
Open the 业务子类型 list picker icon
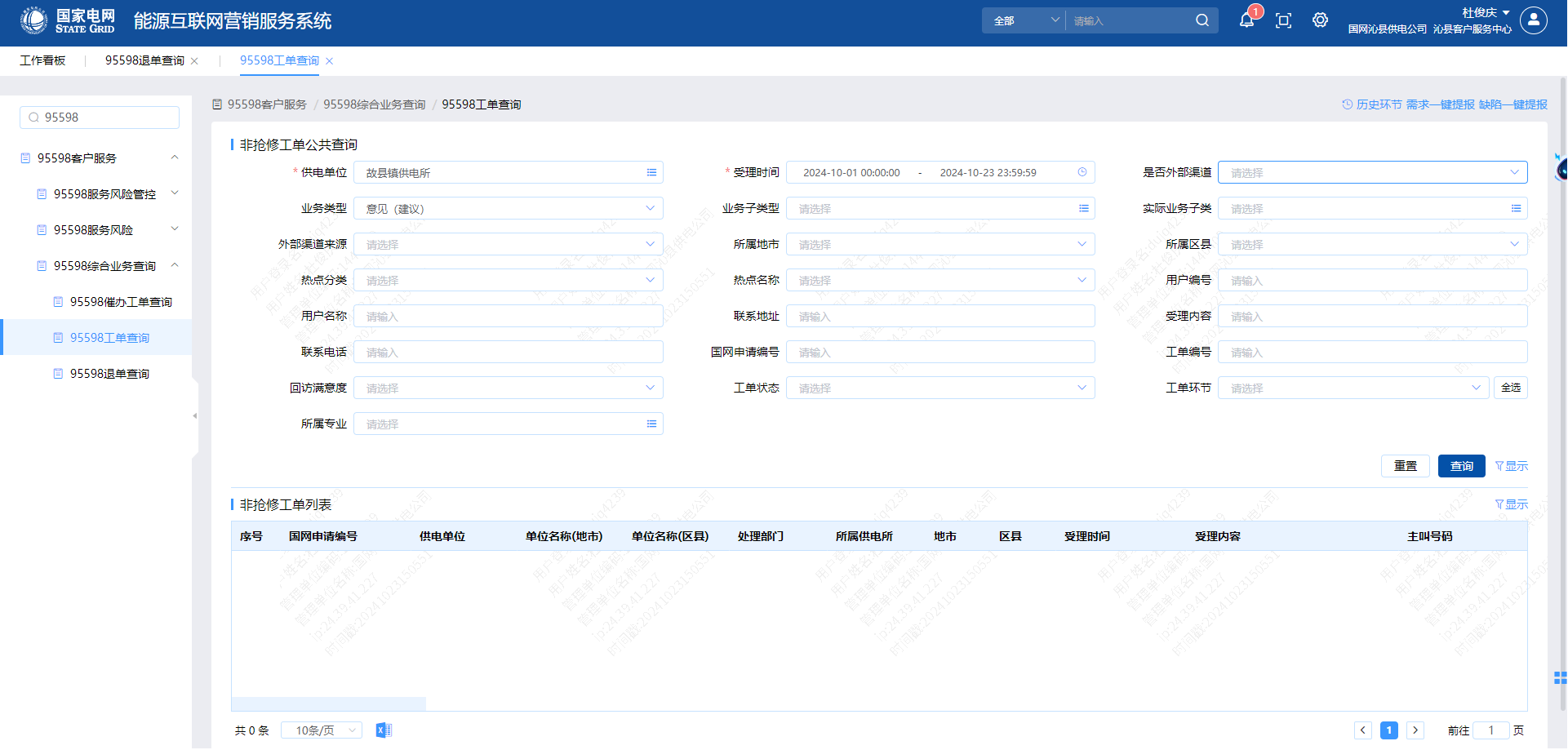[1083, 208]
